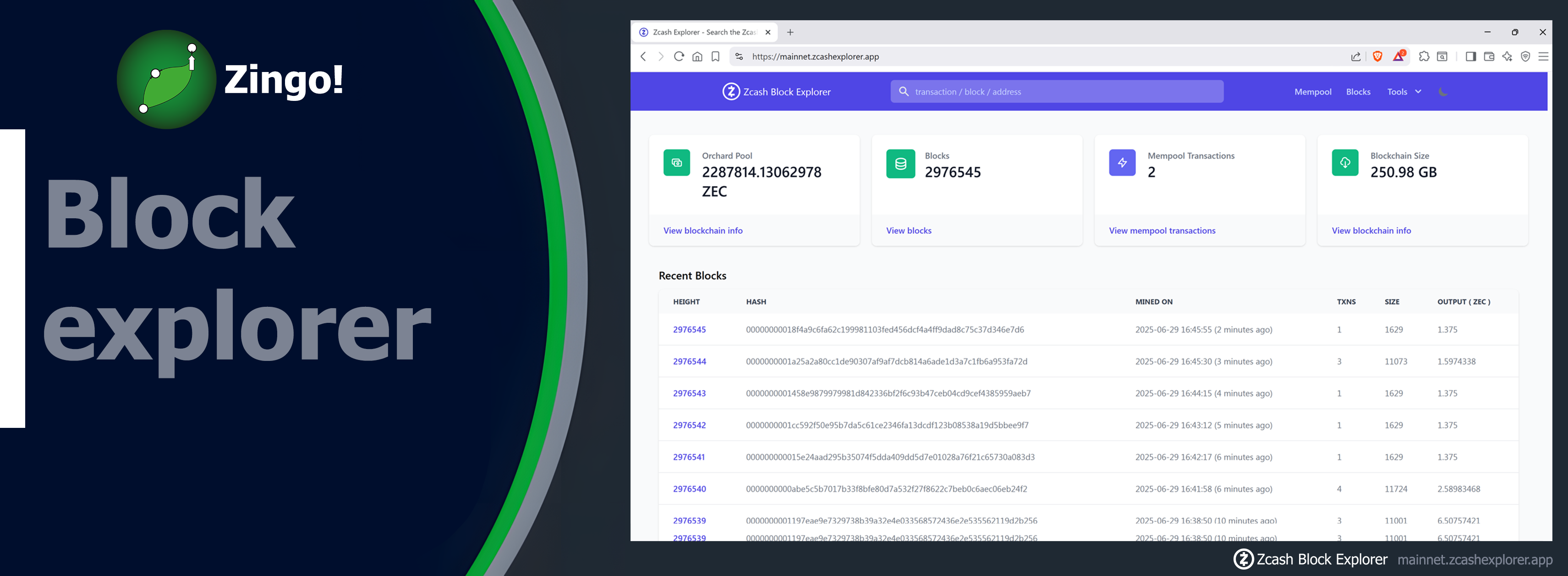Open block height 2976542

[x=690, y=425]
